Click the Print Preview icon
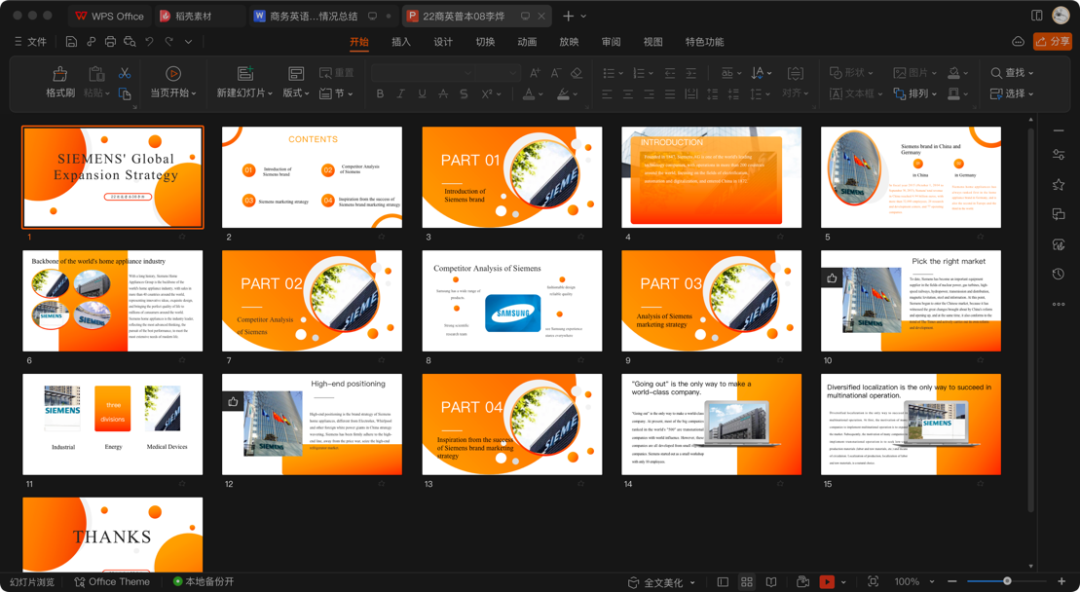This screenshot has width=1080, height=592. coord(129,42)
